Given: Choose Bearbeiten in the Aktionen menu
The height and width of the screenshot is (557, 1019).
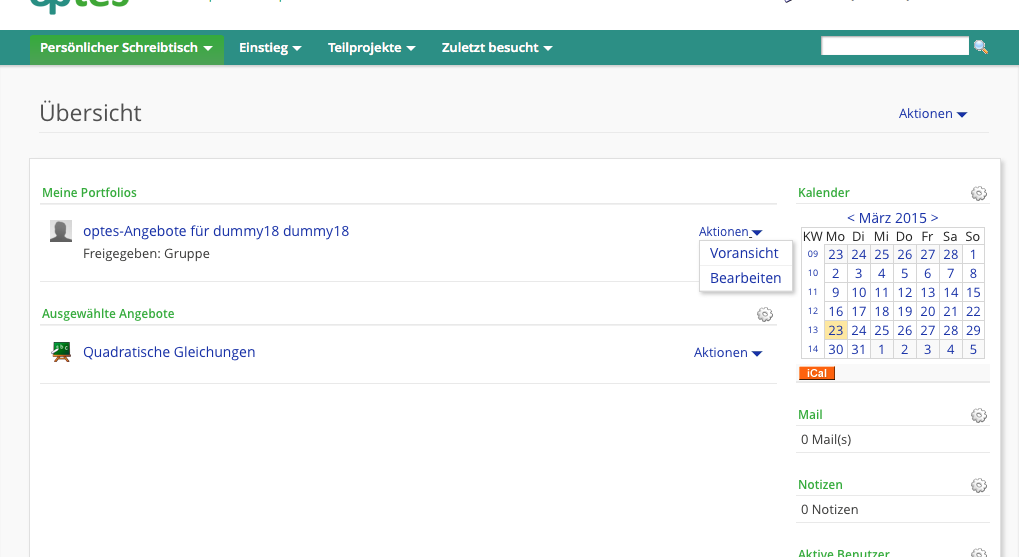Looking at the screenshot, I should click(745, 278).
